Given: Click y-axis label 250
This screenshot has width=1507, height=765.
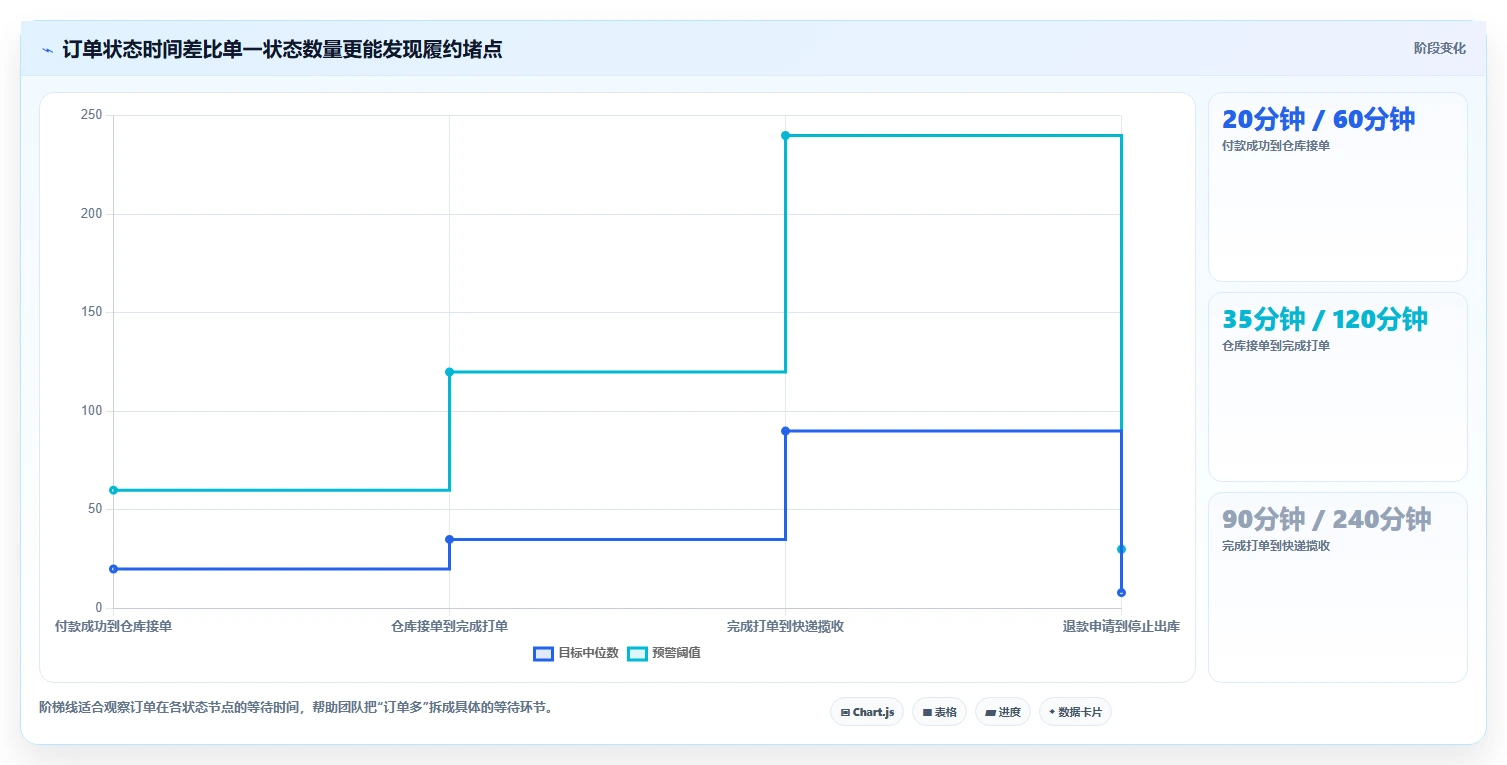Looking at the screenshot, I should [91, 115].
